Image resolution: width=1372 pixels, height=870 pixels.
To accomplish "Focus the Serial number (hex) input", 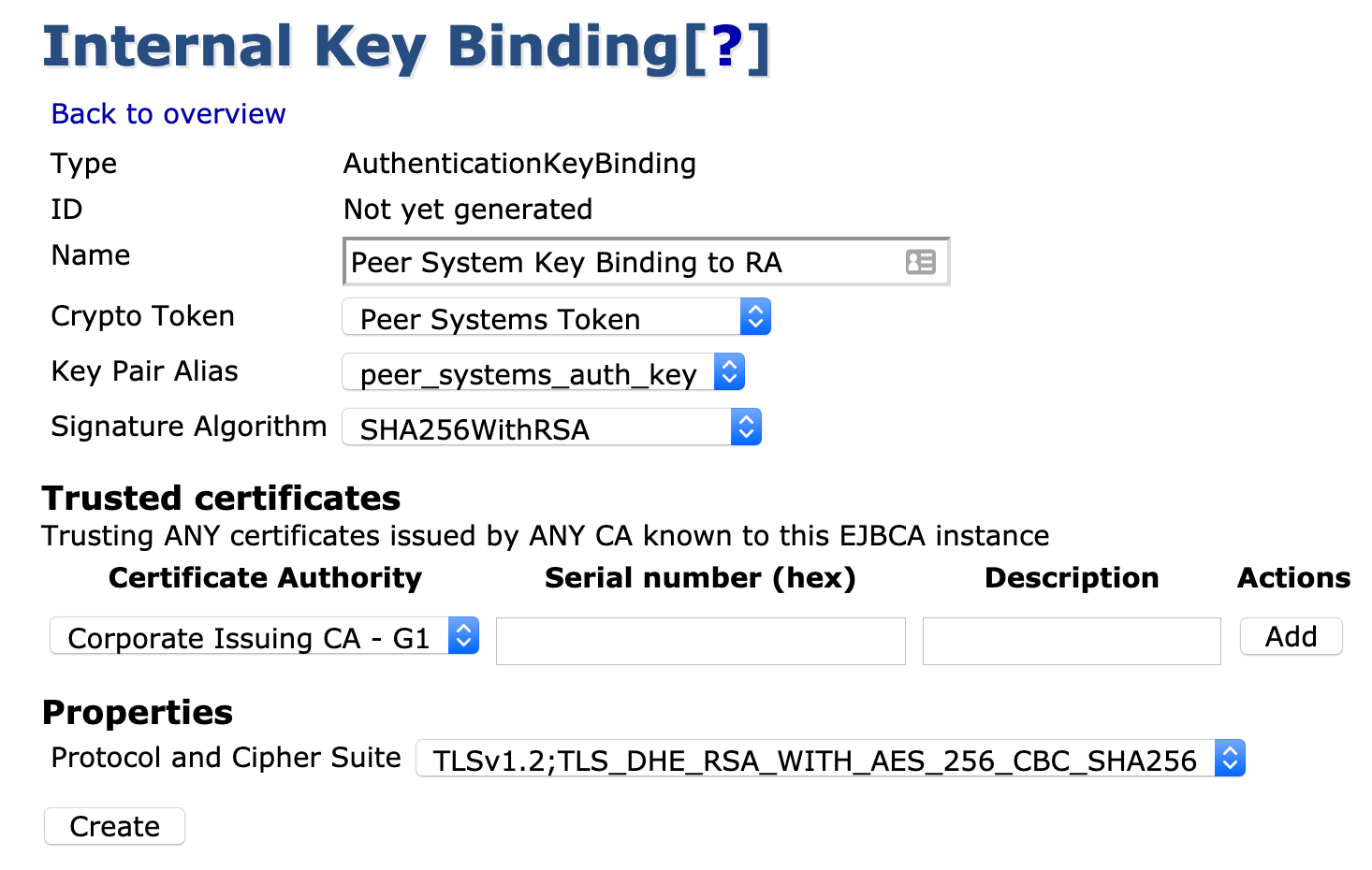I will pos(700,641).
